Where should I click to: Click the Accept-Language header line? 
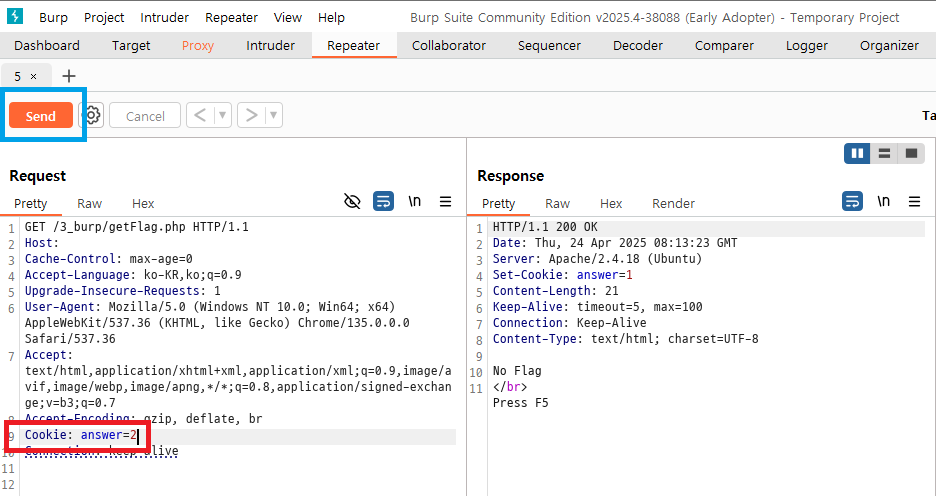click(x=133, y=275)
